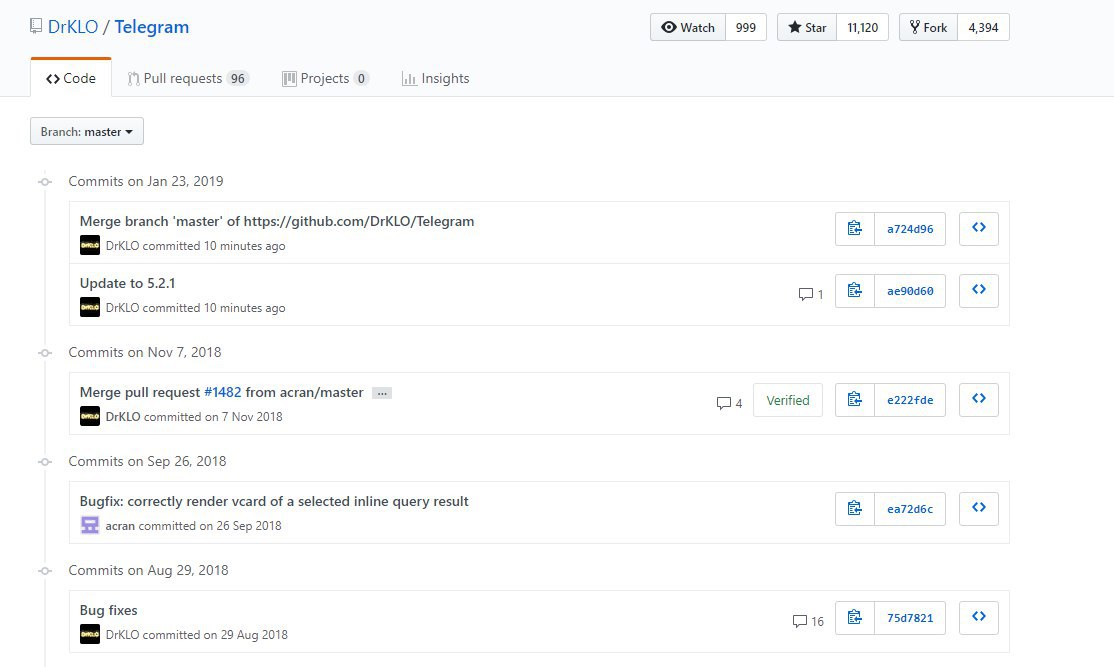
Task: Open DrKLO owner profile link
Action: click(73, 27)
